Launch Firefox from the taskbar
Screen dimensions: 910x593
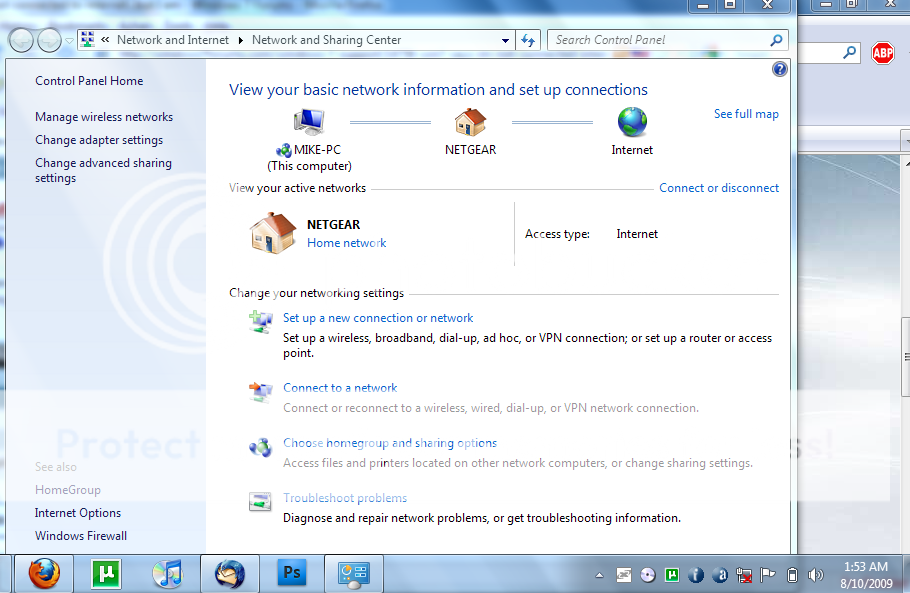click(44, 573)
